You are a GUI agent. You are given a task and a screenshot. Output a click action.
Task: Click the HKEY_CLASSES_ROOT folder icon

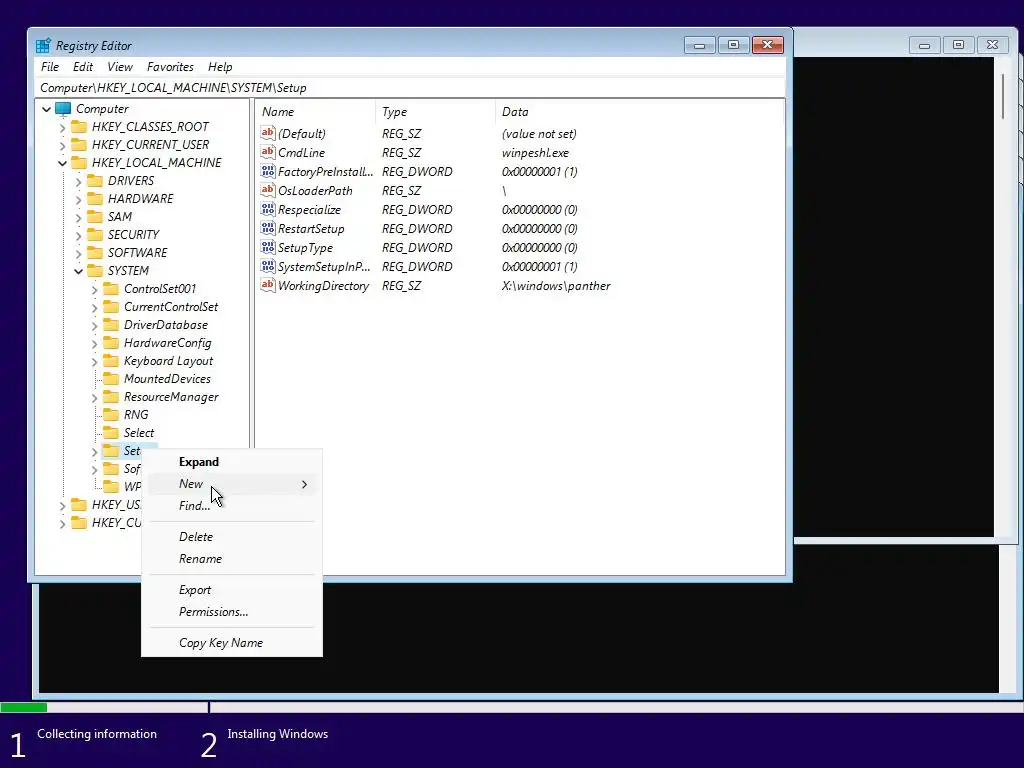pyautogui.click(x=79, y=127)
